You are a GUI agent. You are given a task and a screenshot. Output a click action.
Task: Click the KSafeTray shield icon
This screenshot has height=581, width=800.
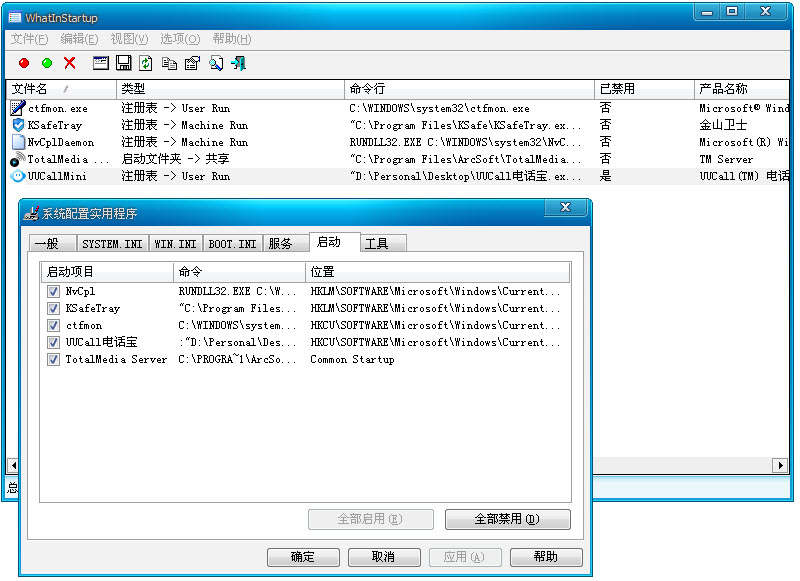18,125
